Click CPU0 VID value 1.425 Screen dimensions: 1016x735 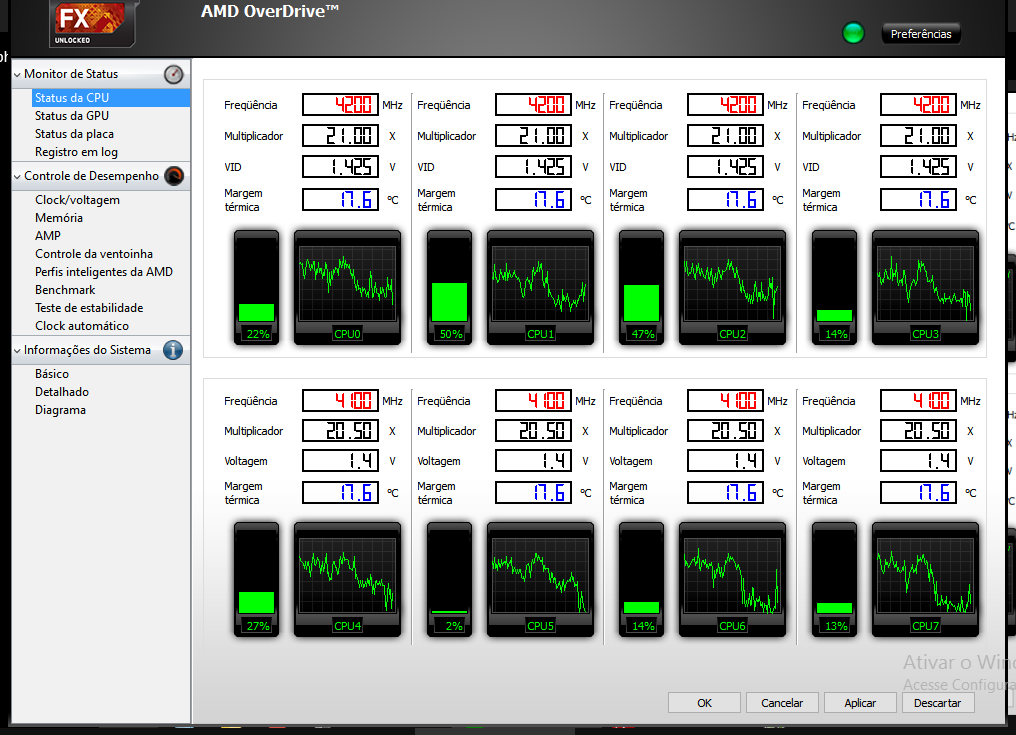point(340,167)
